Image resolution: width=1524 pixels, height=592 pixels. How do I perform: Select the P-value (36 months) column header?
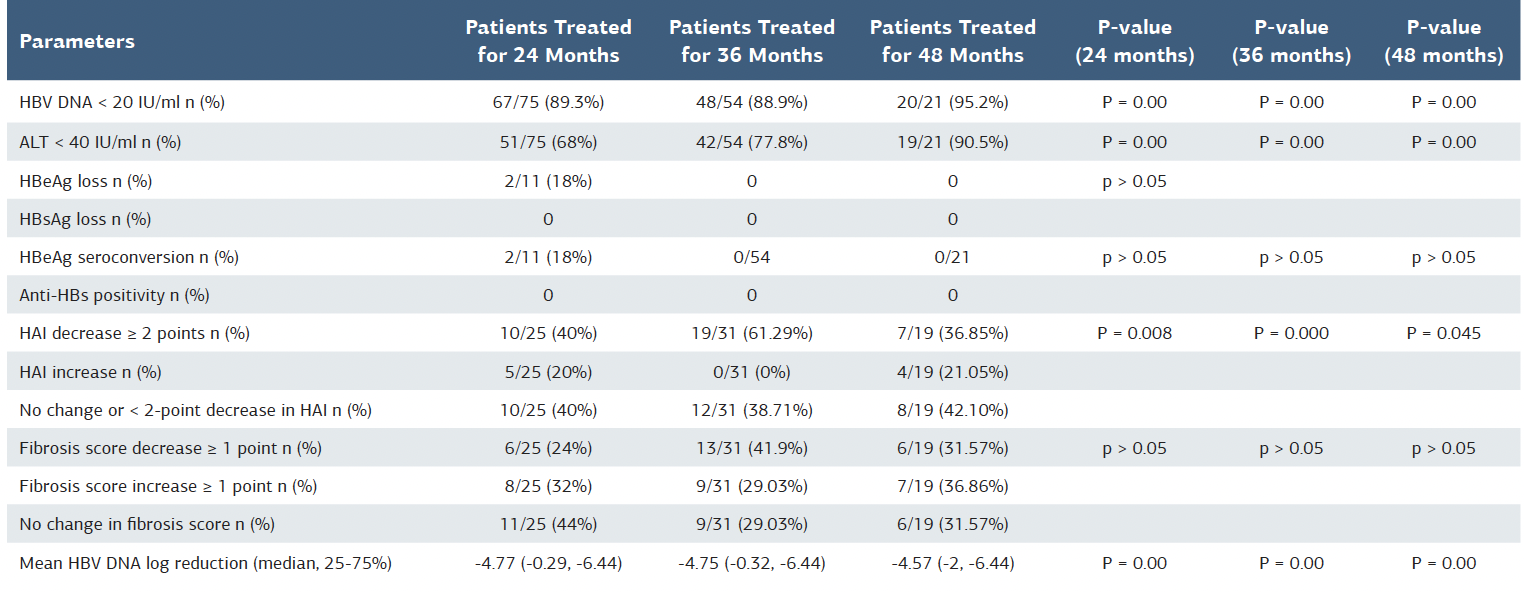pos(1291,41)
